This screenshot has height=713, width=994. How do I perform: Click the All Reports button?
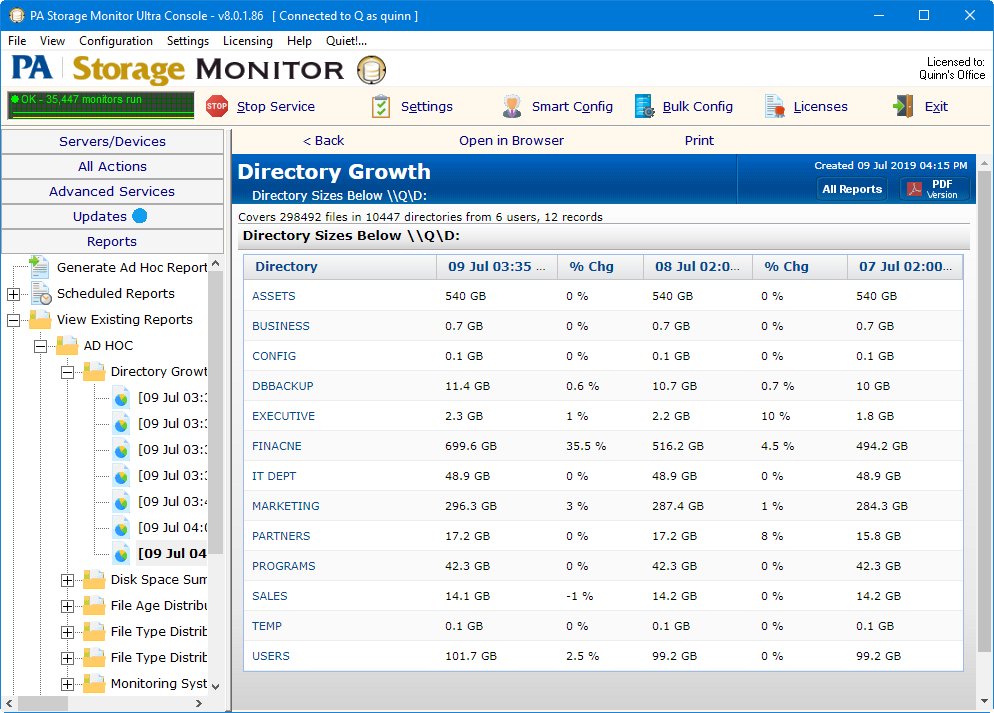[852, 189]
